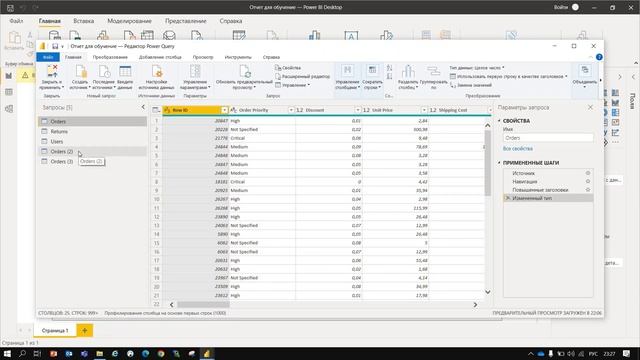Collapse the Запросы queries pane
This screenshot has height=360, width=640.
(143, 107)
